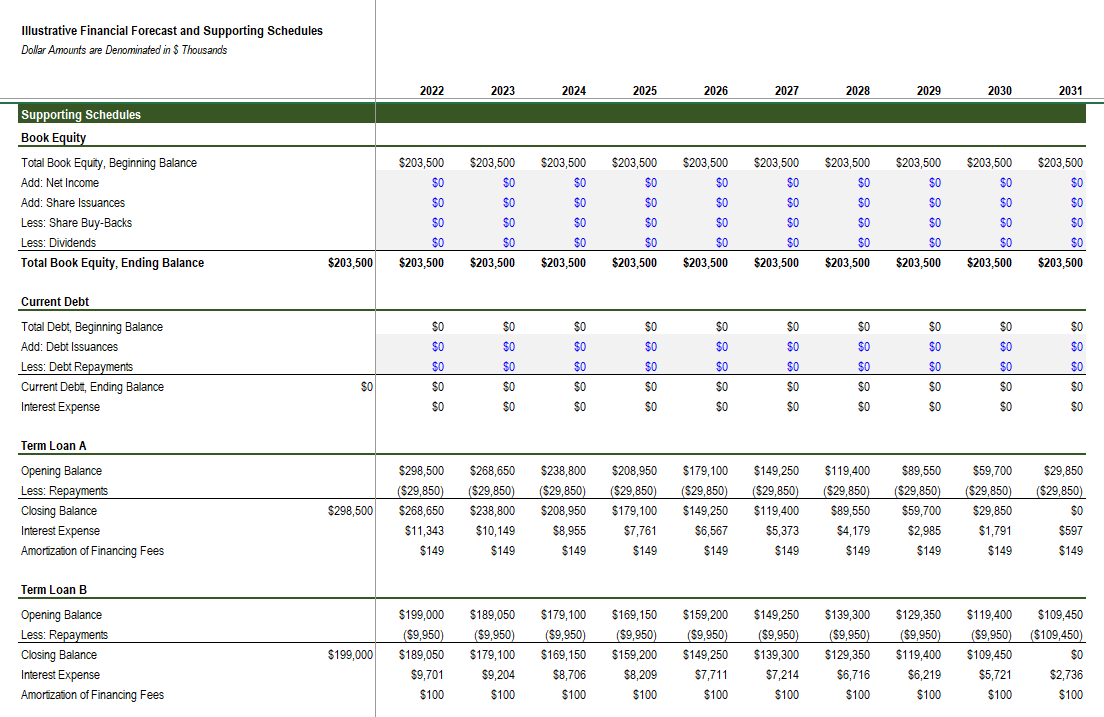Screen dimensions: 1104x717
Task: Click Term Loan B interest expense $6,219
Action: point(924,675)
